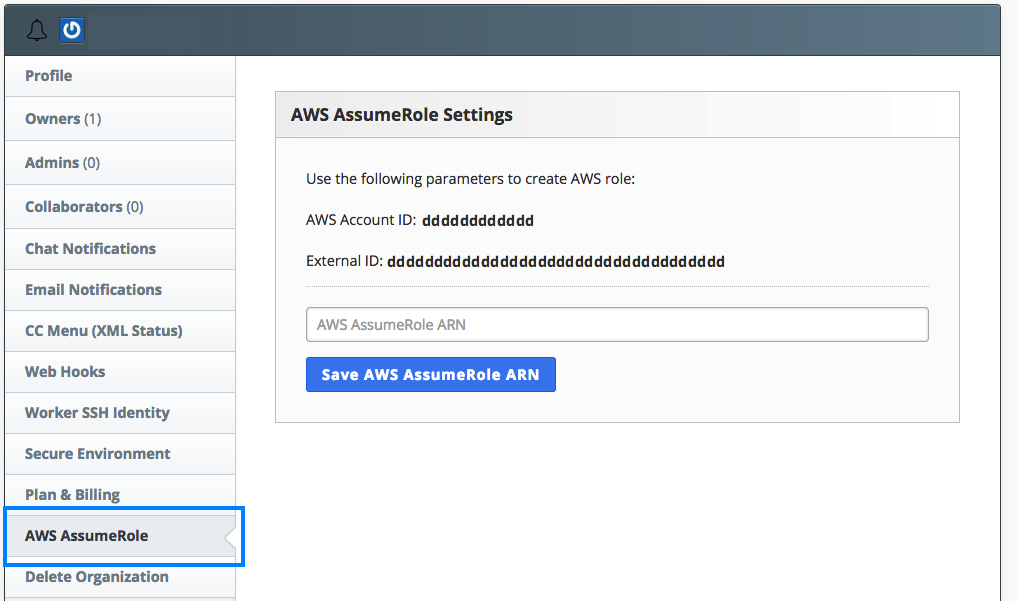The image size is (1017, 601).
Task: Open Email Notifications settings
Action: tap(120, 290)
